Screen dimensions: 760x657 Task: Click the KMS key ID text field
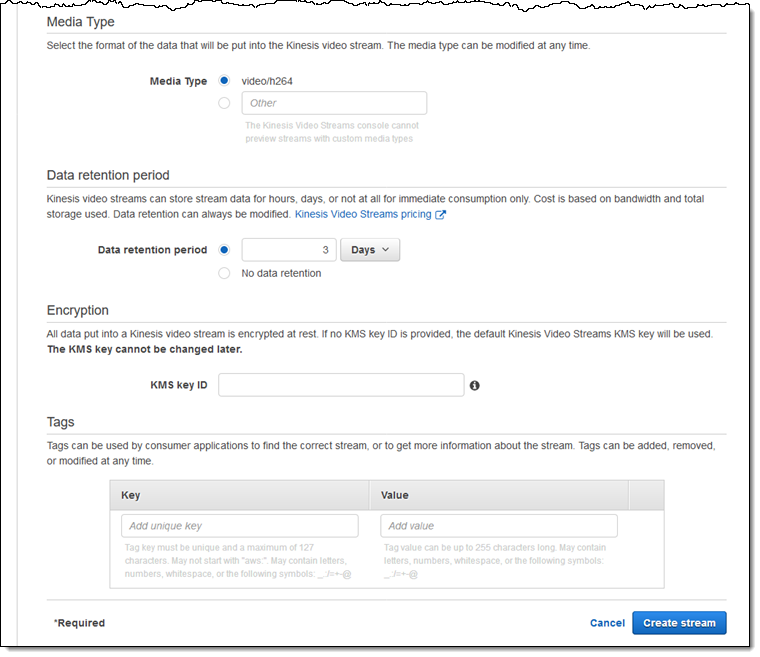click(341, 385)
